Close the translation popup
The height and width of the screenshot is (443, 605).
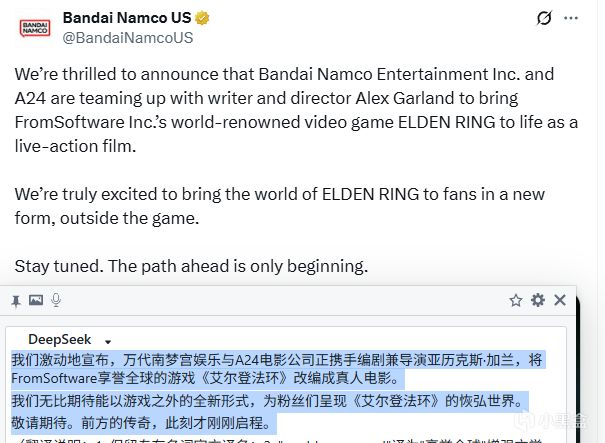tap(560, 300)
